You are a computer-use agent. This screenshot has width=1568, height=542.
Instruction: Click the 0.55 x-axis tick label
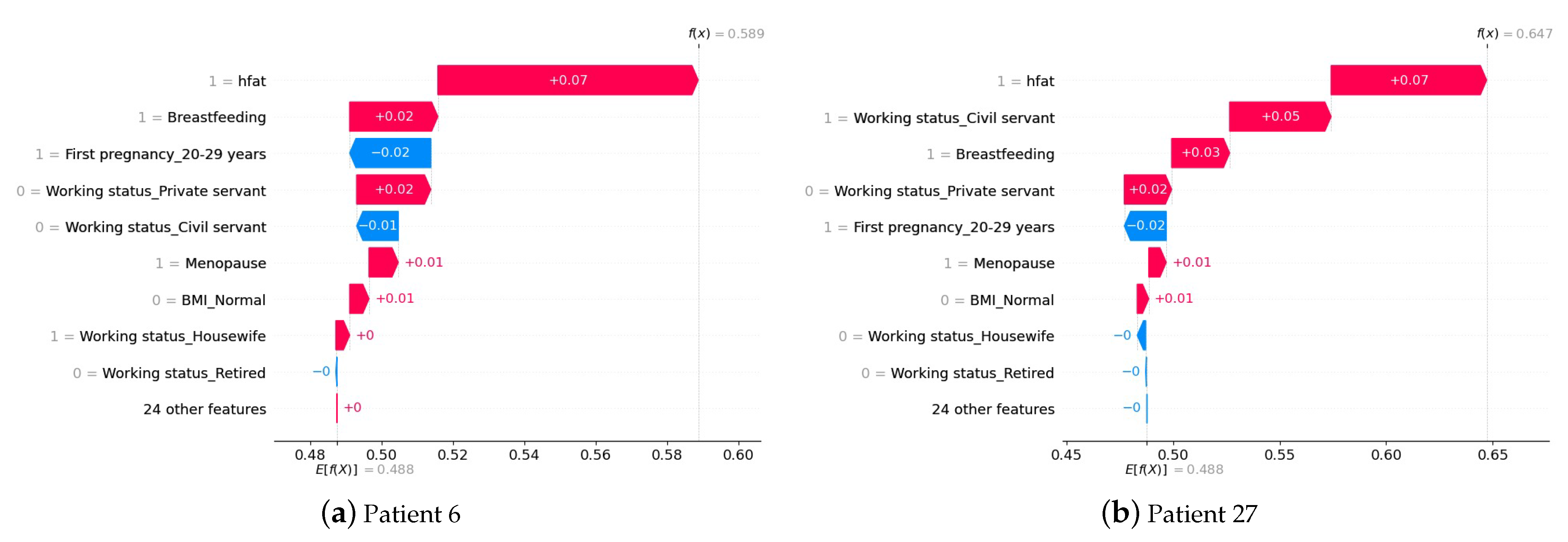tap(1279, 455)
